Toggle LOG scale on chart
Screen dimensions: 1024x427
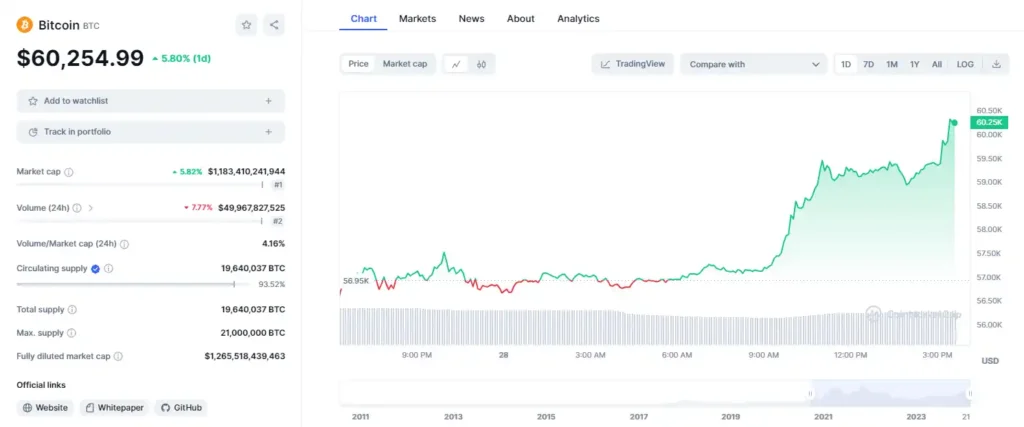point(965,64)
